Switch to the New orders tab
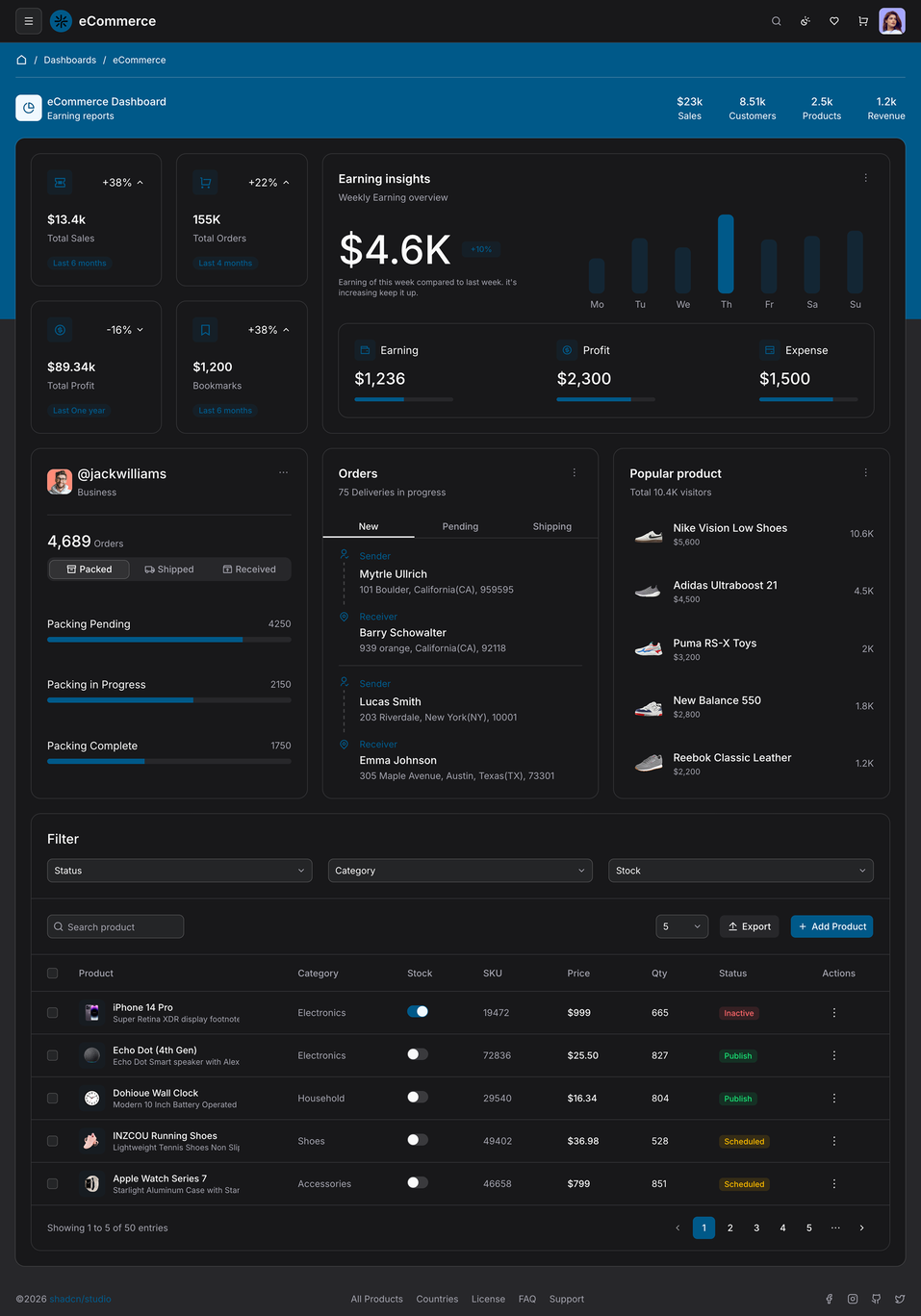This screenshot has height=1316, width=921. click(x=369, y=526)
